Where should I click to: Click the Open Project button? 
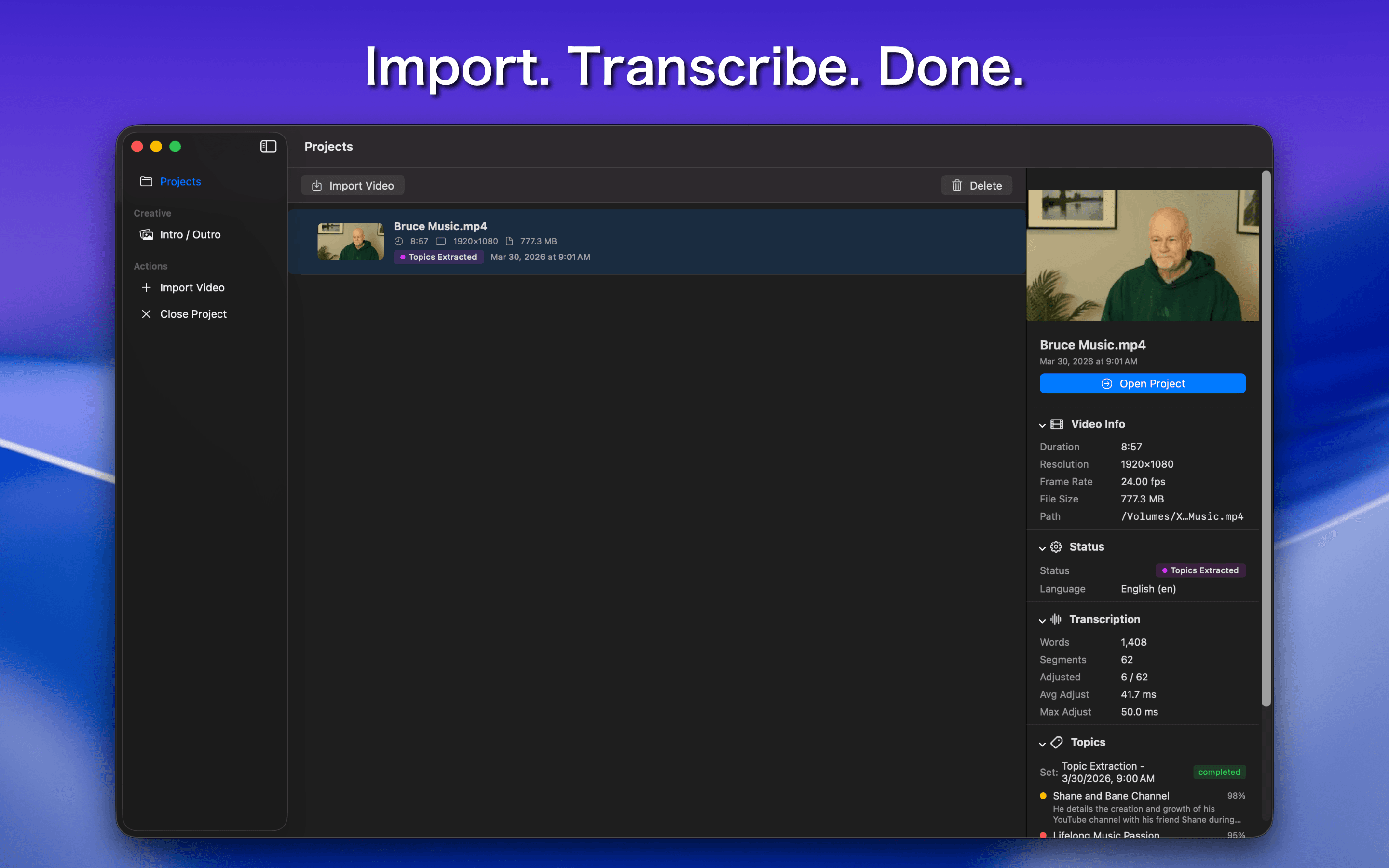[x=1142, y=383]
